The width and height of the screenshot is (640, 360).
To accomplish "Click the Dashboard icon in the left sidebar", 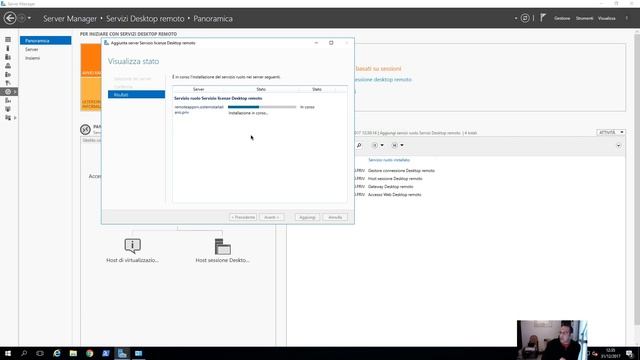I will [8, 40].
